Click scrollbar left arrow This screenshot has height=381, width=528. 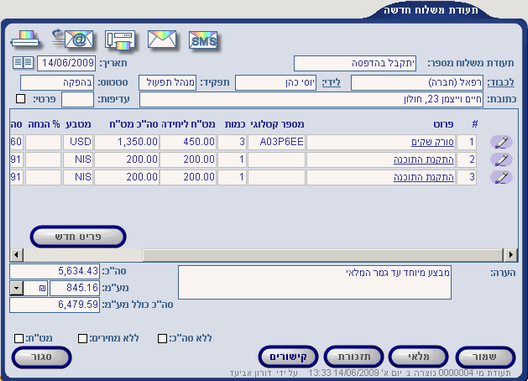[x=16, y=255]
